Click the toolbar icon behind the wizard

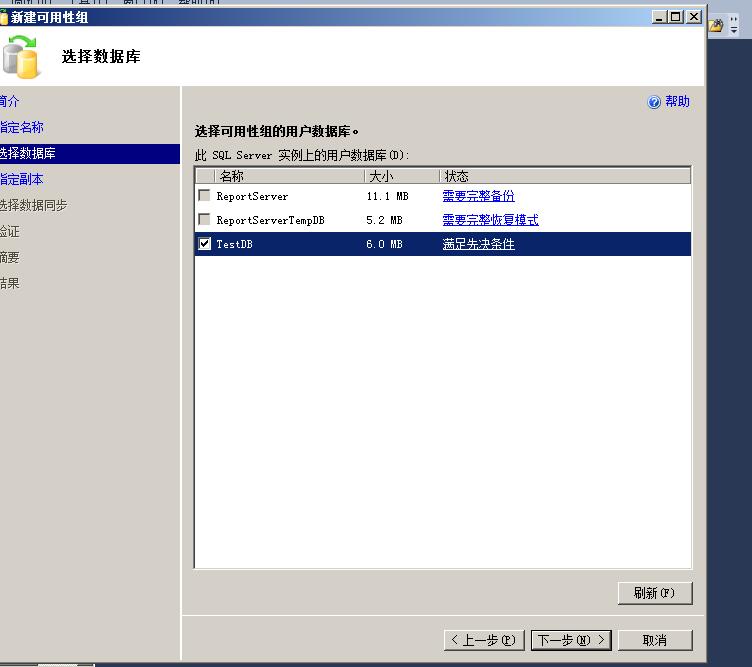tap(716, 25)
